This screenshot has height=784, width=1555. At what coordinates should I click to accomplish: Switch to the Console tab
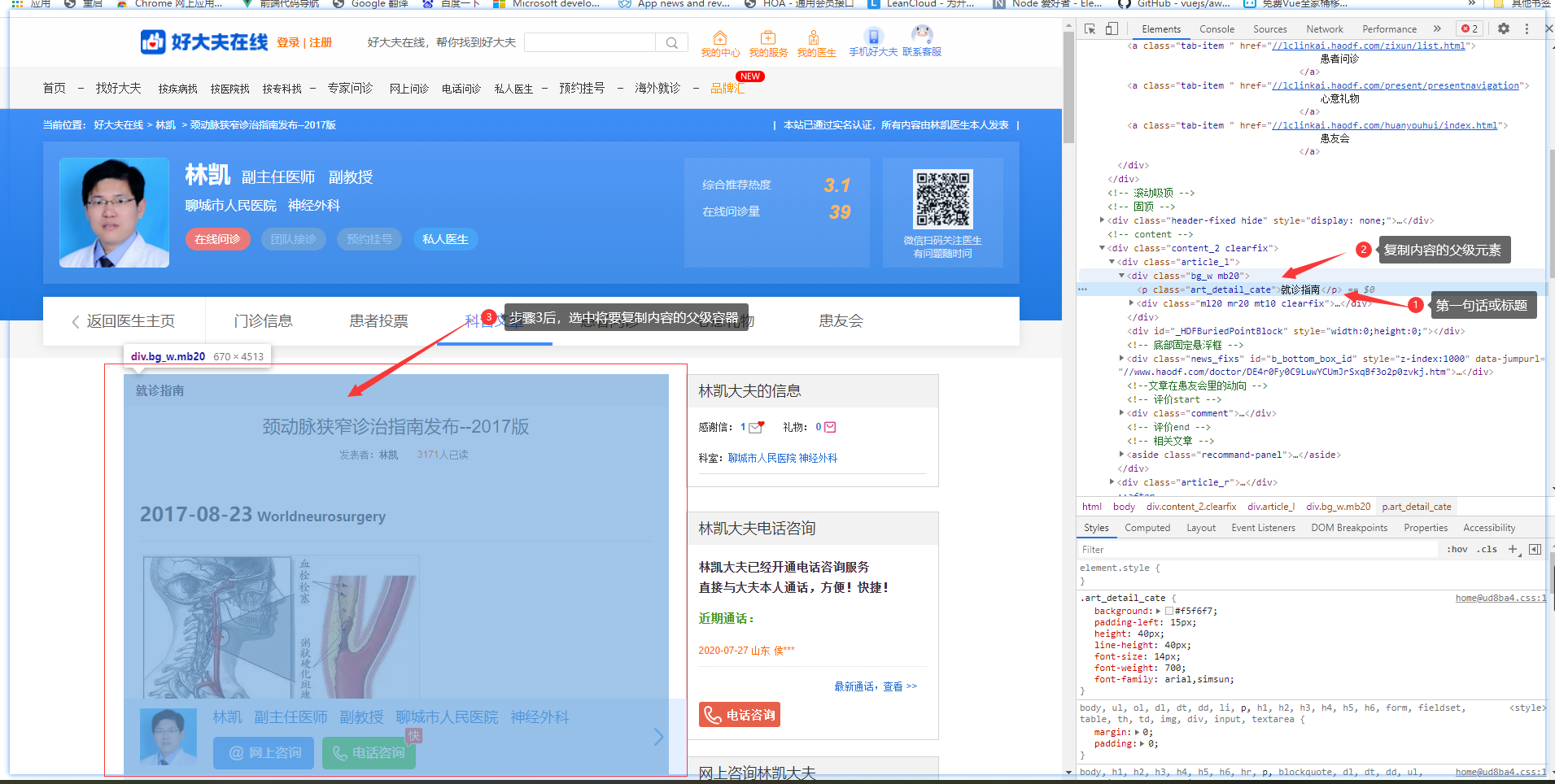click(x=1216, y=28)
